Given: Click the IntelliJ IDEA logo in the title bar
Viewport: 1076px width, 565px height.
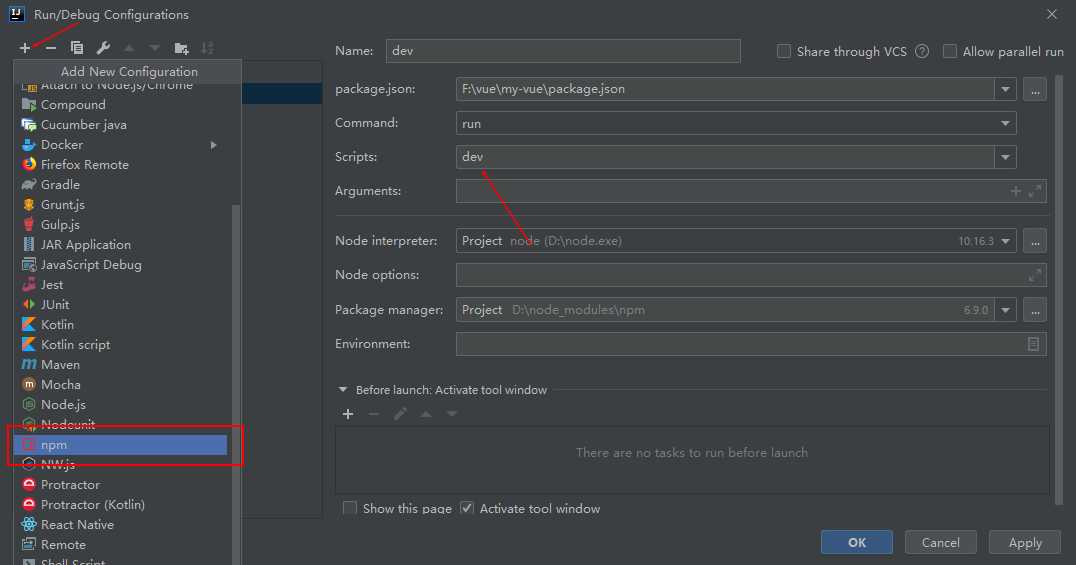Looking at the screenshot, I should point(16,14).
